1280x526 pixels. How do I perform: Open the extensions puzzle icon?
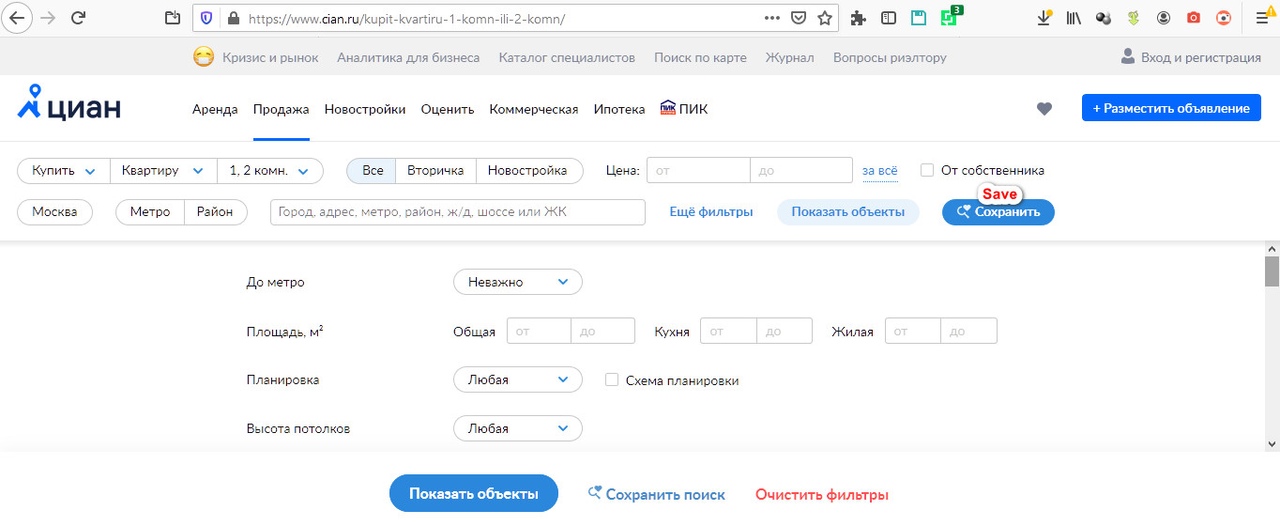[x=857, y=18]
